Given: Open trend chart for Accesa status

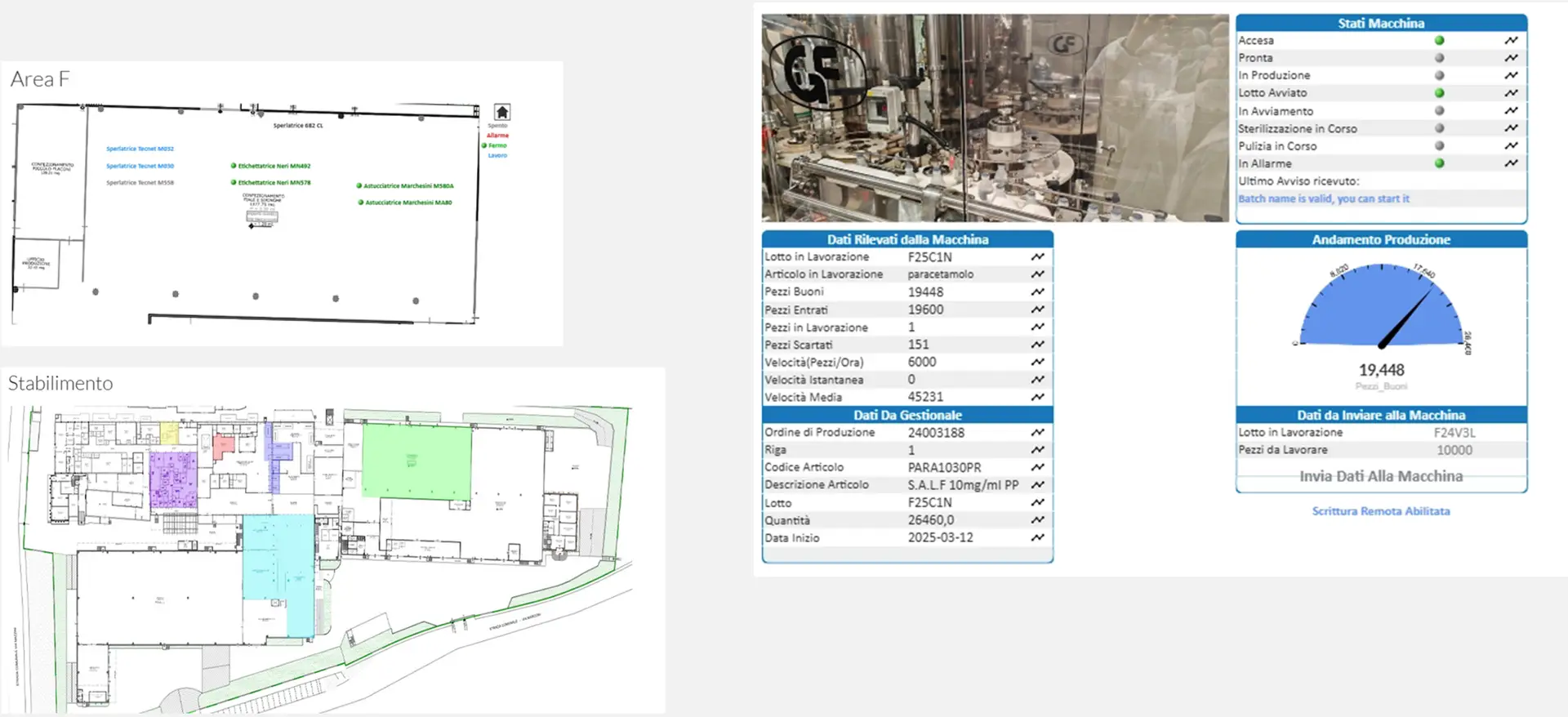Looking at the screenshot, I should 1512,40.
